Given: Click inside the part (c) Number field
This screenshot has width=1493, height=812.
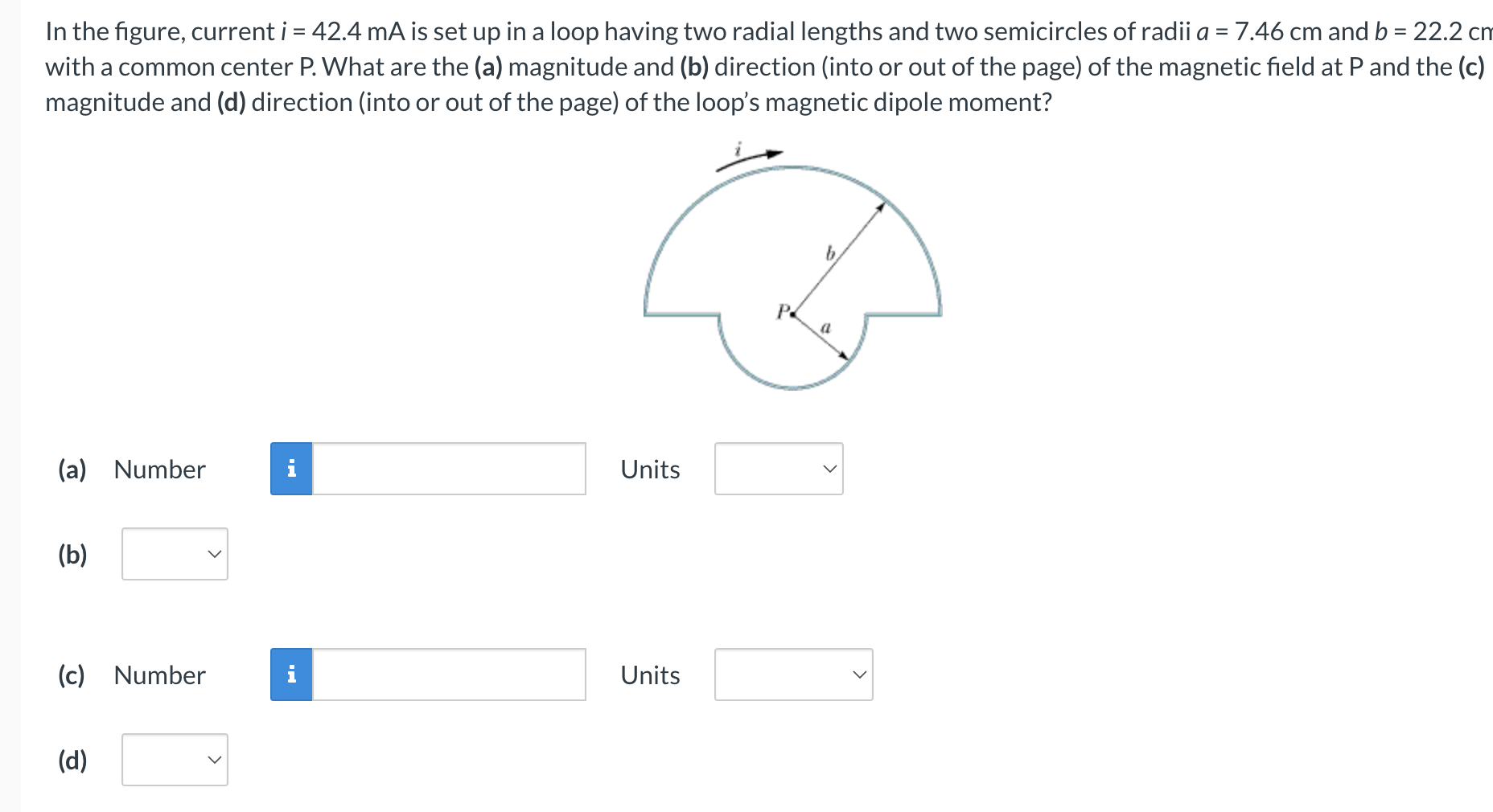Looking at the screenshot, I should (447, 675).
